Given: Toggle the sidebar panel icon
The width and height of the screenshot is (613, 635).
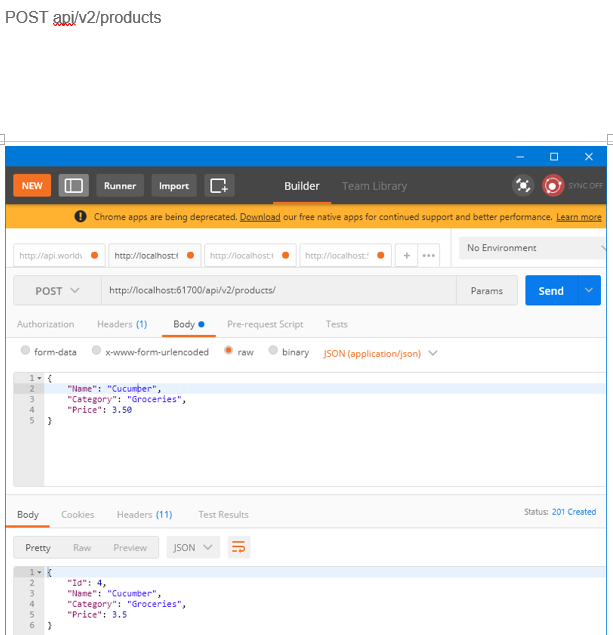Looking at the screenshot, I should pyautogui.click(x=74, y=185).
